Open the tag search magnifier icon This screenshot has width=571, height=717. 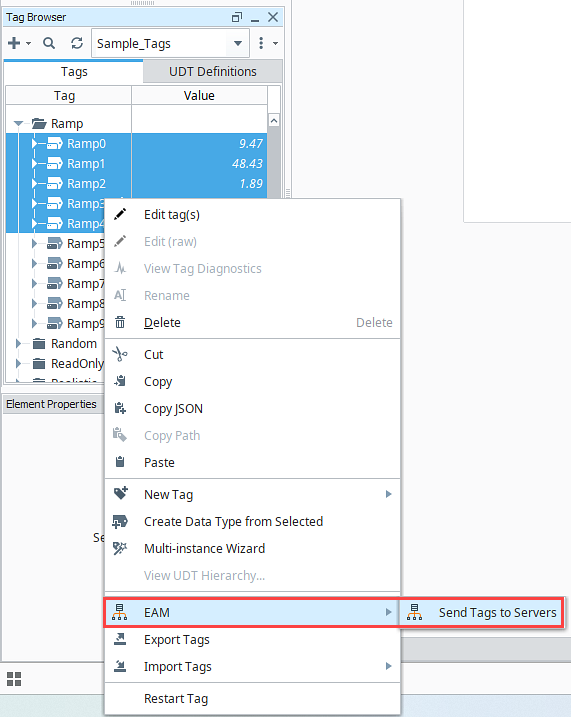49,43
